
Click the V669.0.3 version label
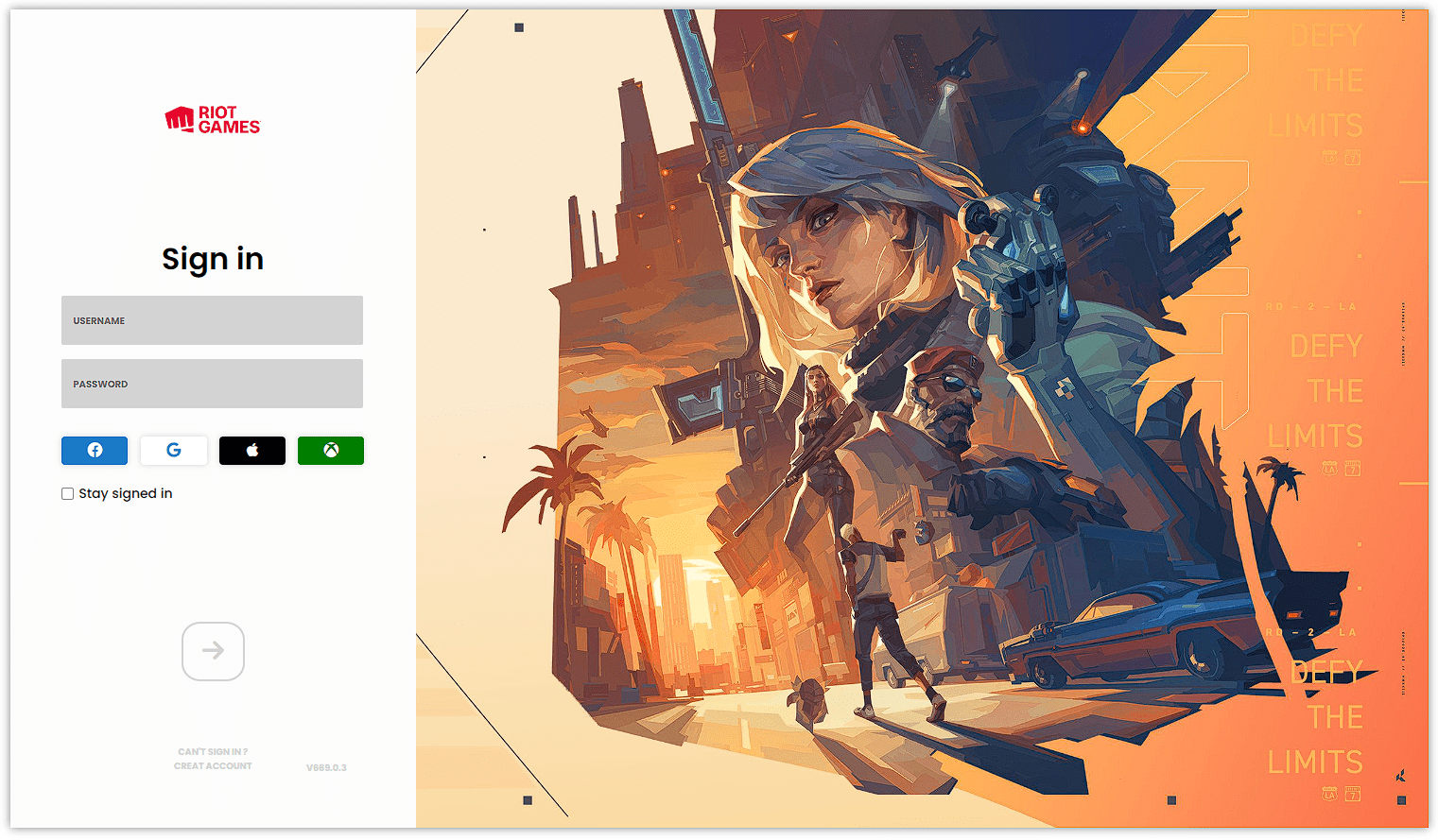point(326,768)
